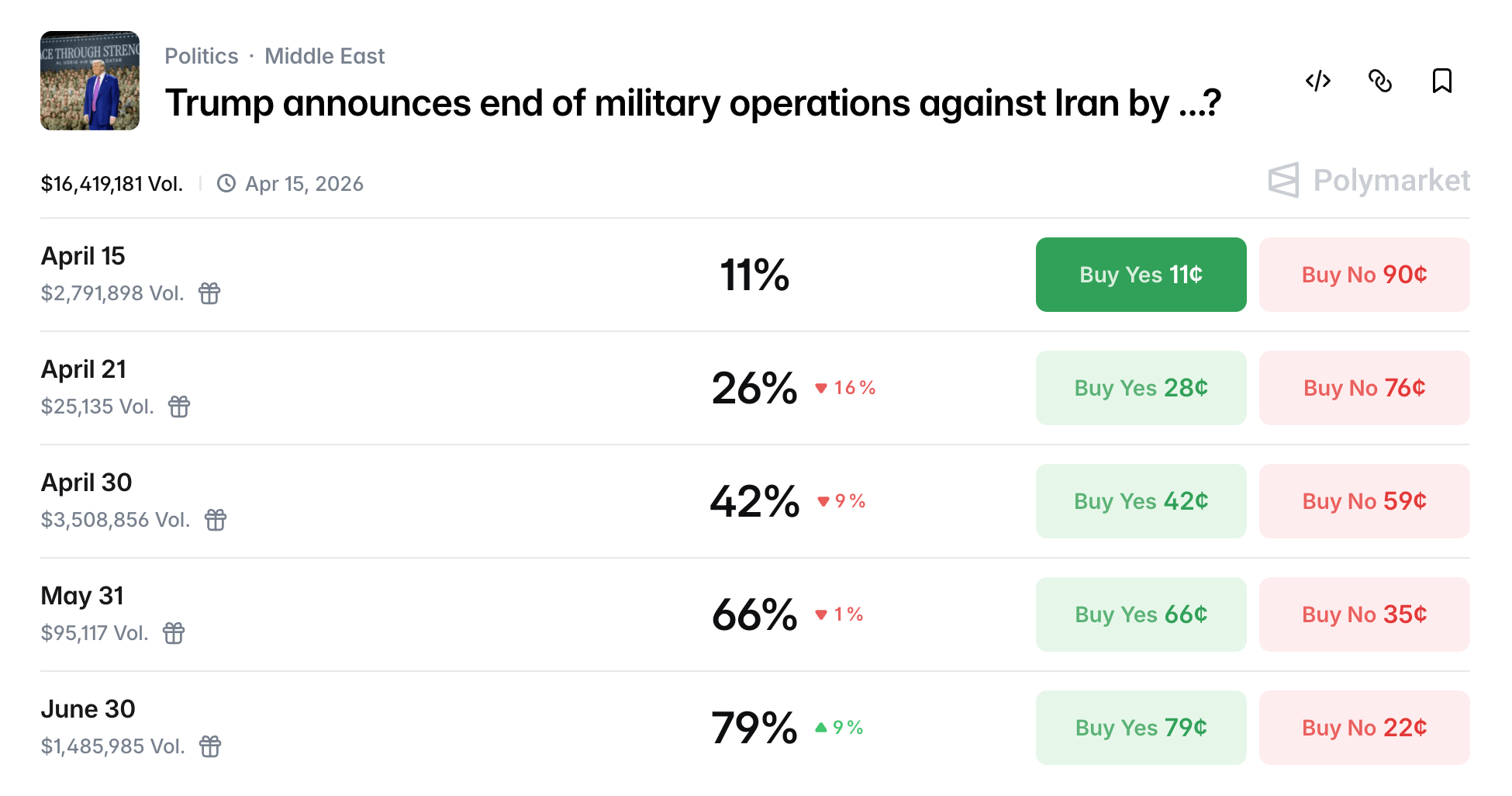Click the gift icon next to April 30 volume
Viewport: 1512px width, 796px height.
coord(216,521)
